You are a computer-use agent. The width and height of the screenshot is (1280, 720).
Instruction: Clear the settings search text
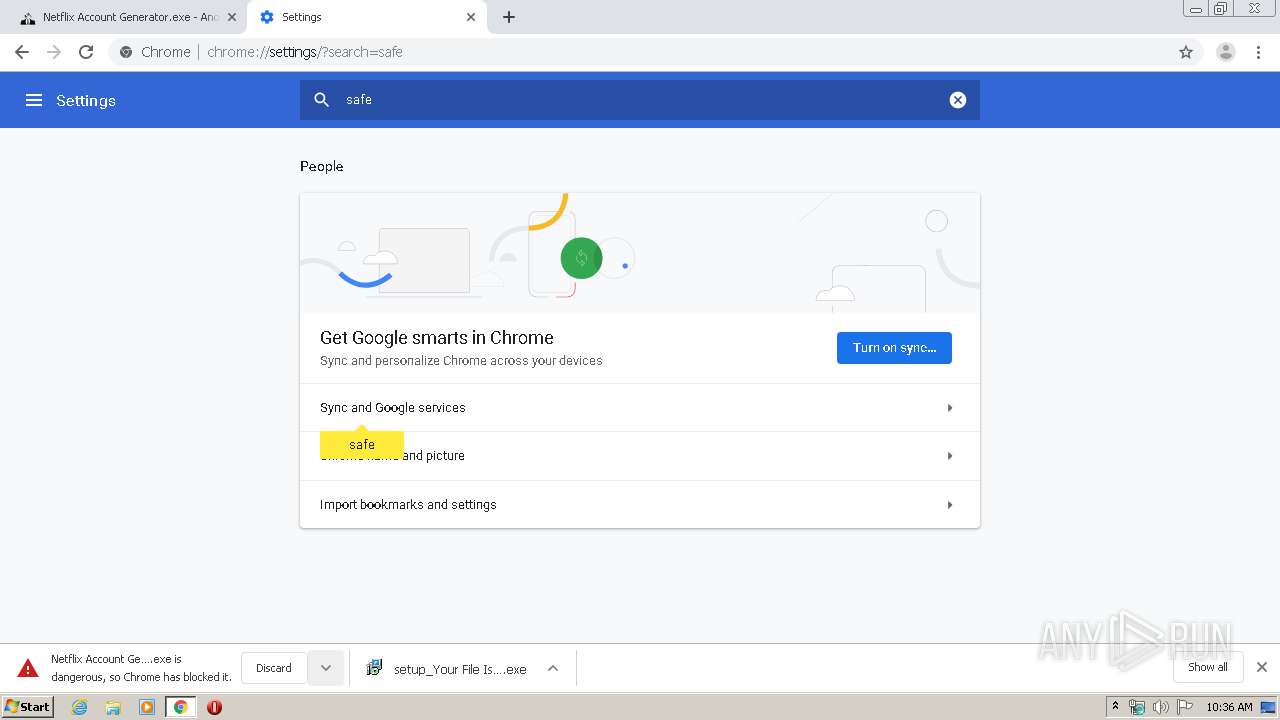click(958, 100)
